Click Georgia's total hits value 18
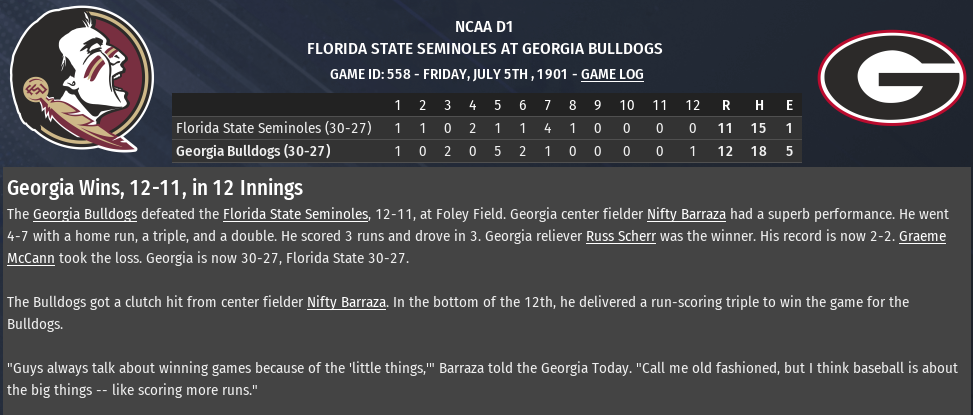Screen dimensions: 973x415 click(759, 152)
